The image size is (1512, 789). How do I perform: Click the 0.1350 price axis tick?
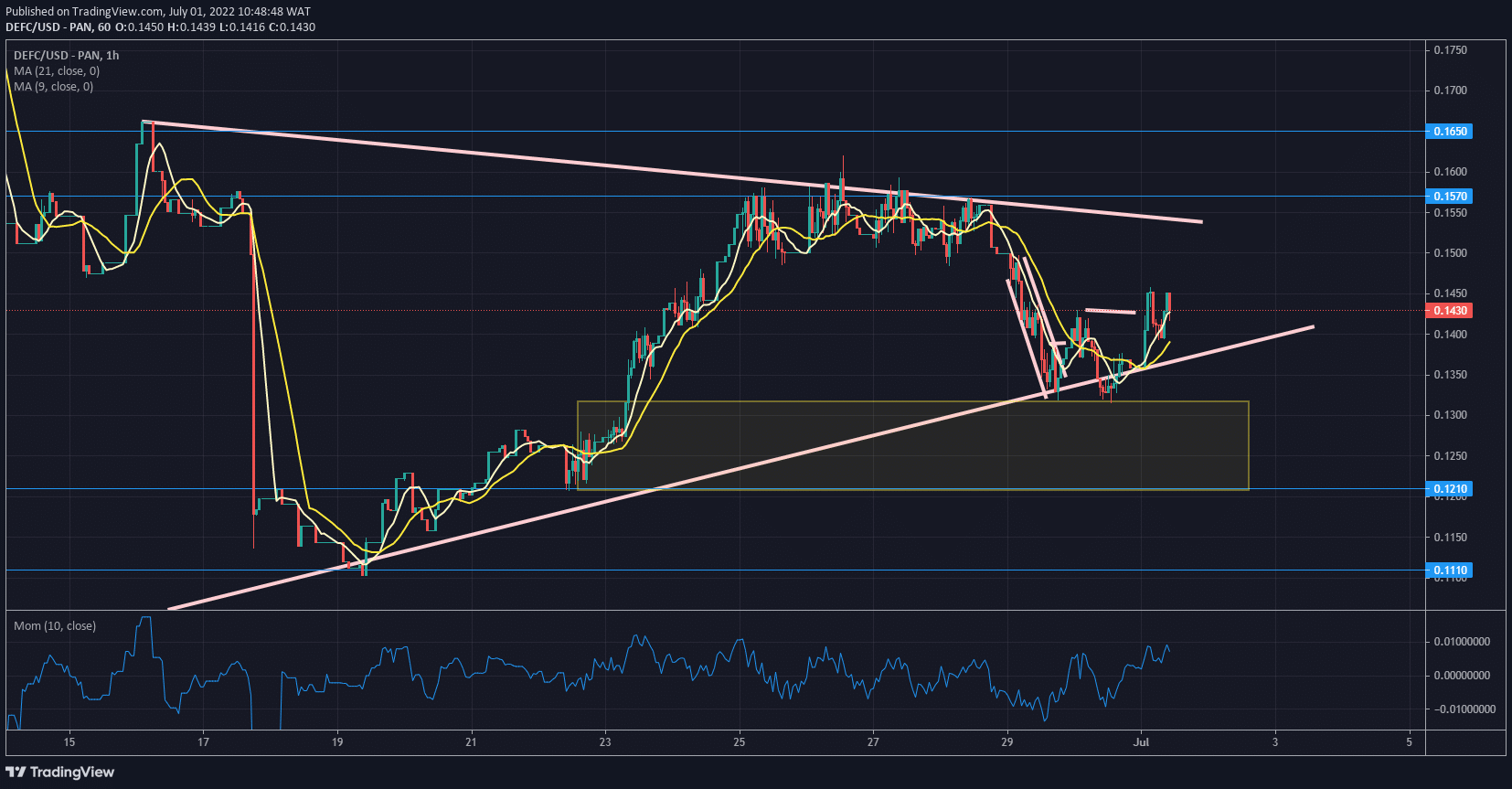tap(1450, 375)
